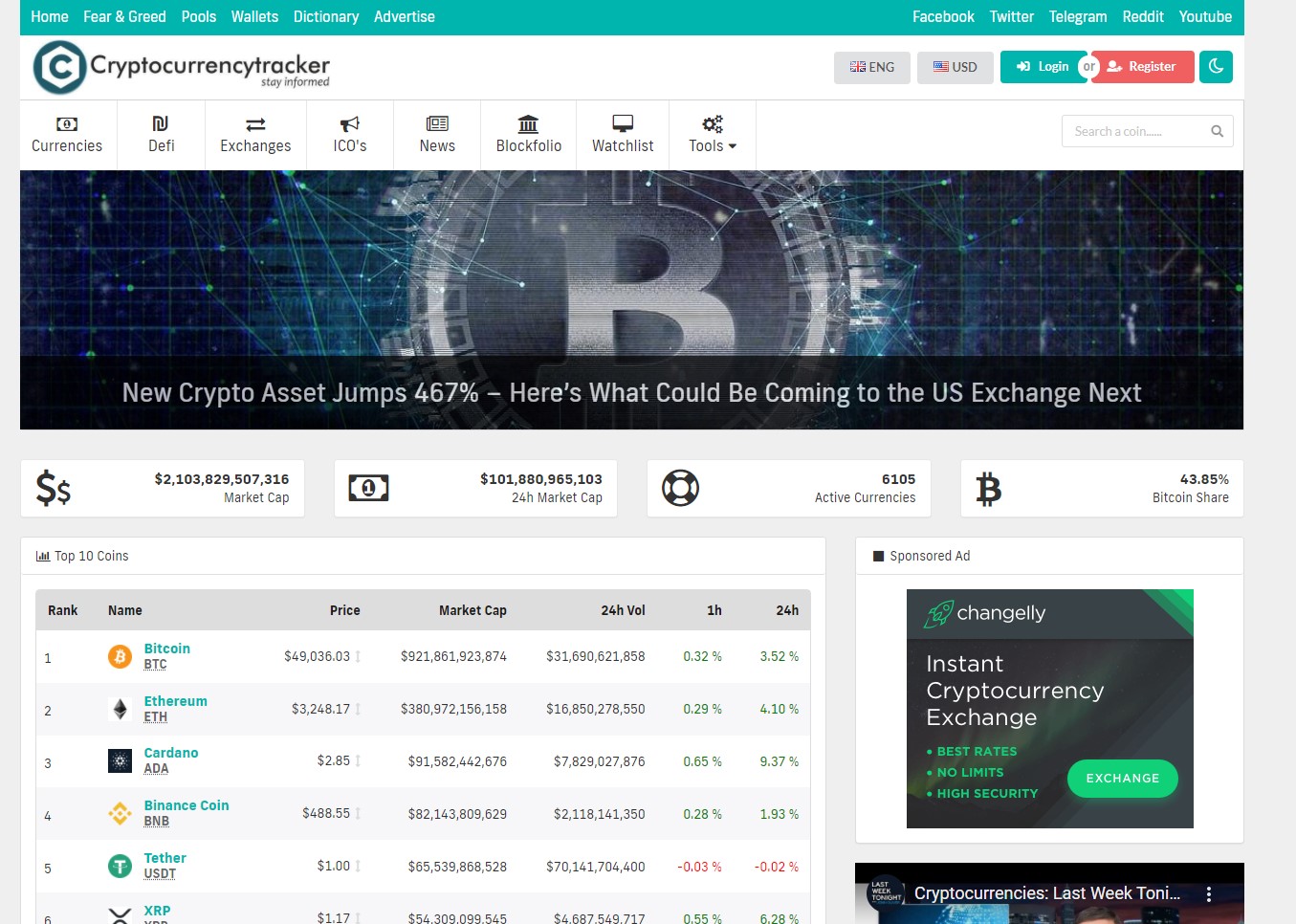Click Ethereum market cap $380,972,156,158

453,709
